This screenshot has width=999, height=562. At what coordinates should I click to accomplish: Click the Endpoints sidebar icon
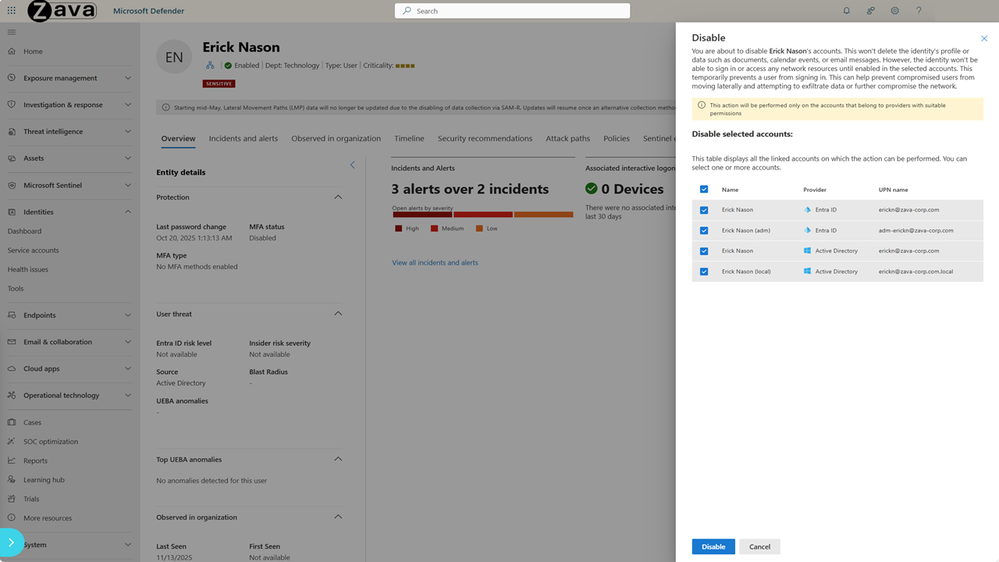11,315
